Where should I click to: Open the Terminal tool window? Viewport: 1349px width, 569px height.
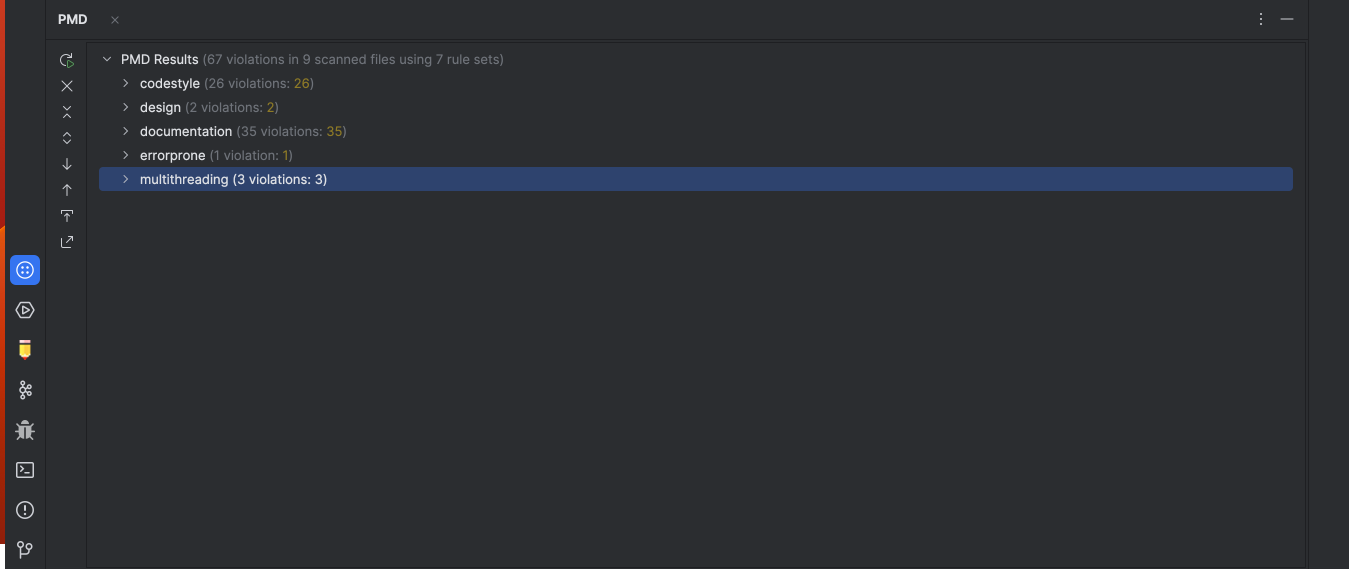pyautogui.click(x=25, y=470)
